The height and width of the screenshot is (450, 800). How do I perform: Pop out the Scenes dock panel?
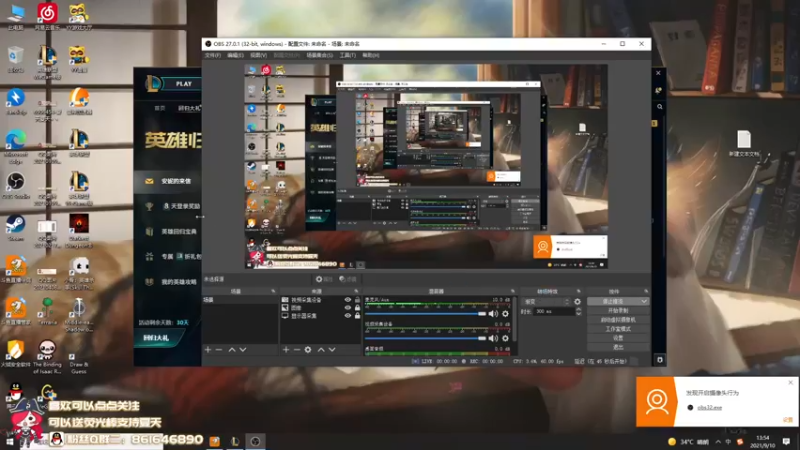pyautogui.click(x=273, y=291)
